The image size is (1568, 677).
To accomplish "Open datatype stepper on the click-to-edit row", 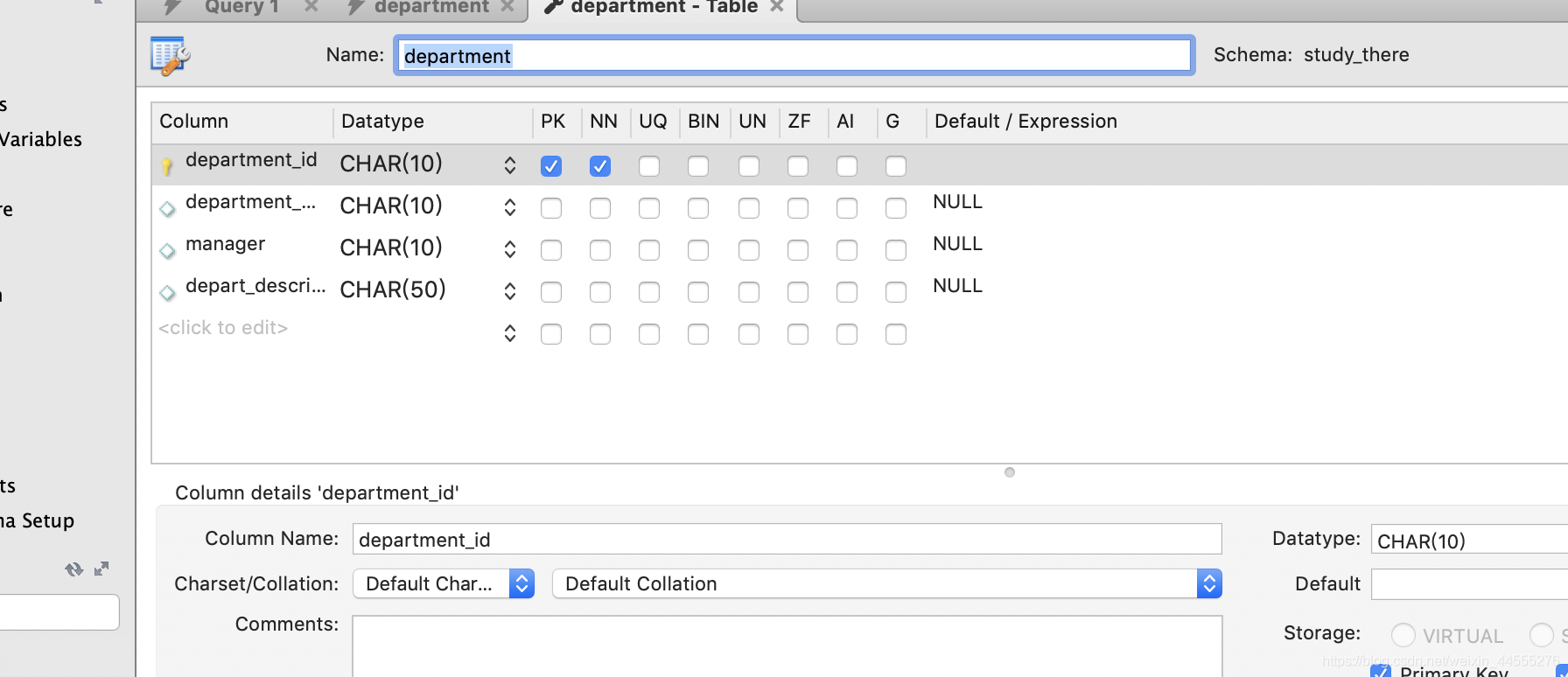I will tap(510, 334).
